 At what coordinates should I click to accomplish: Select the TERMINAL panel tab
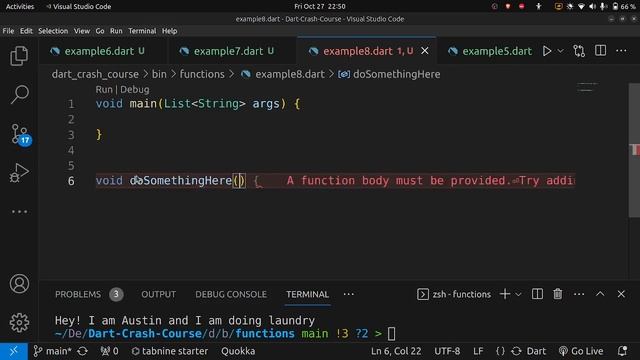pos(307,294)
